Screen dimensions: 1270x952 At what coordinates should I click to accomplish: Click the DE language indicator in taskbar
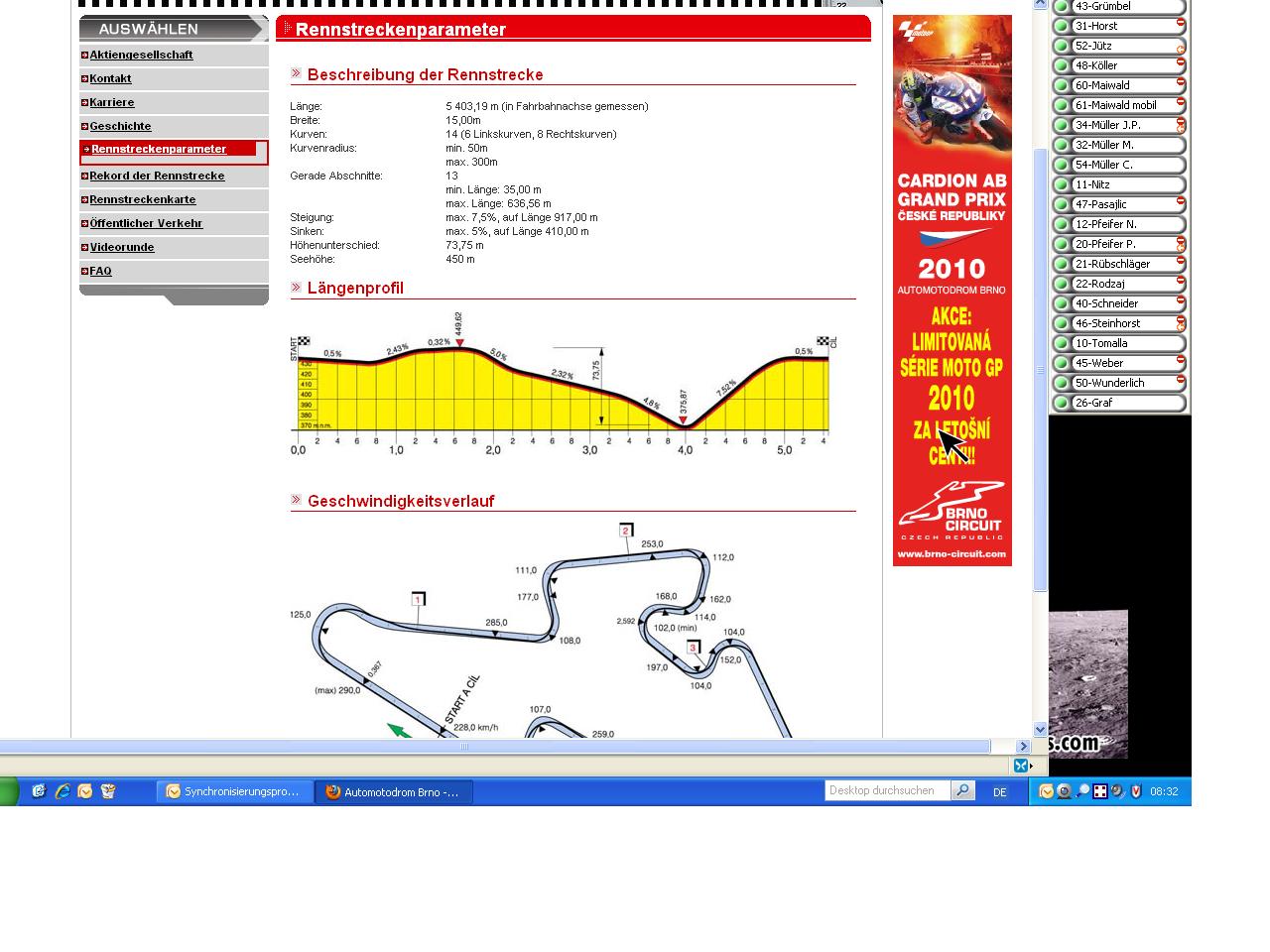pos(1000,791)
